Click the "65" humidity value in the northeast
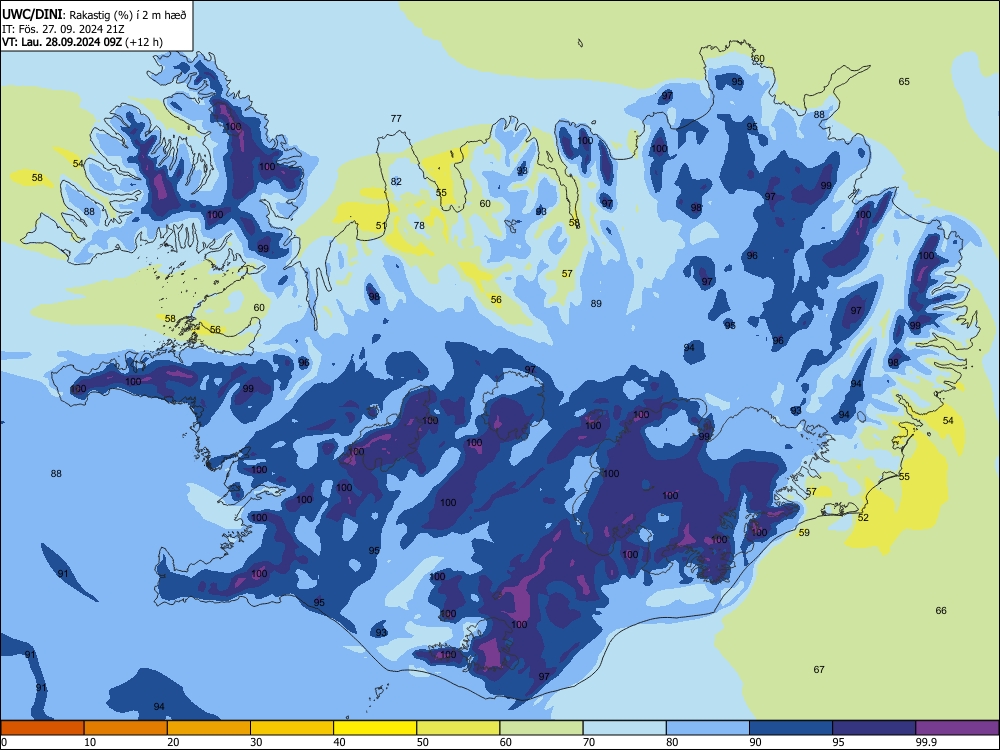 point(904,82)
